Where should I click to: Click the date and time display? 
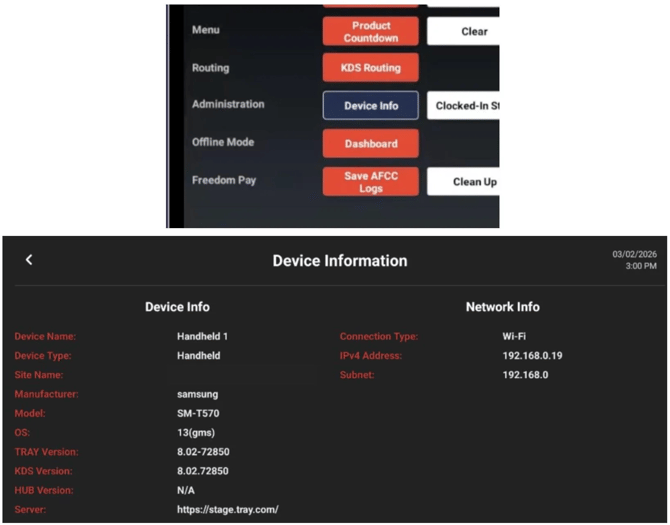coord(634,260)
